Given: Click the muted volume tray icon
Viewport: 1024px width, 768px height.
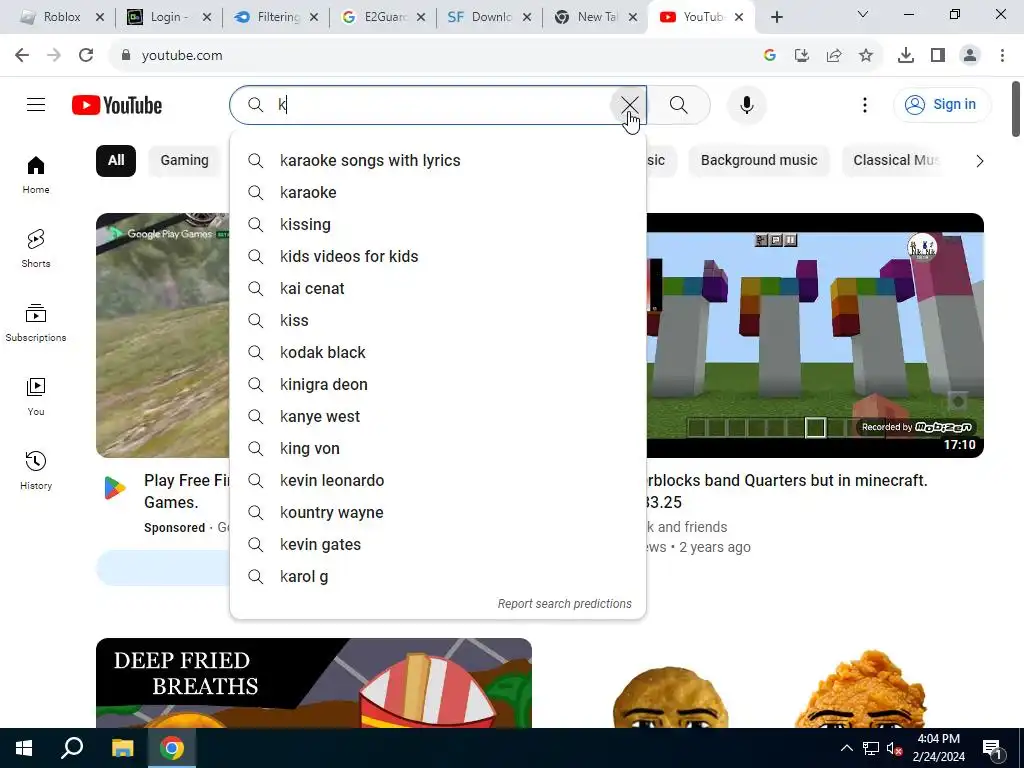Looking at the screenshot, I should pyautogui.click(x=894, y=748).
